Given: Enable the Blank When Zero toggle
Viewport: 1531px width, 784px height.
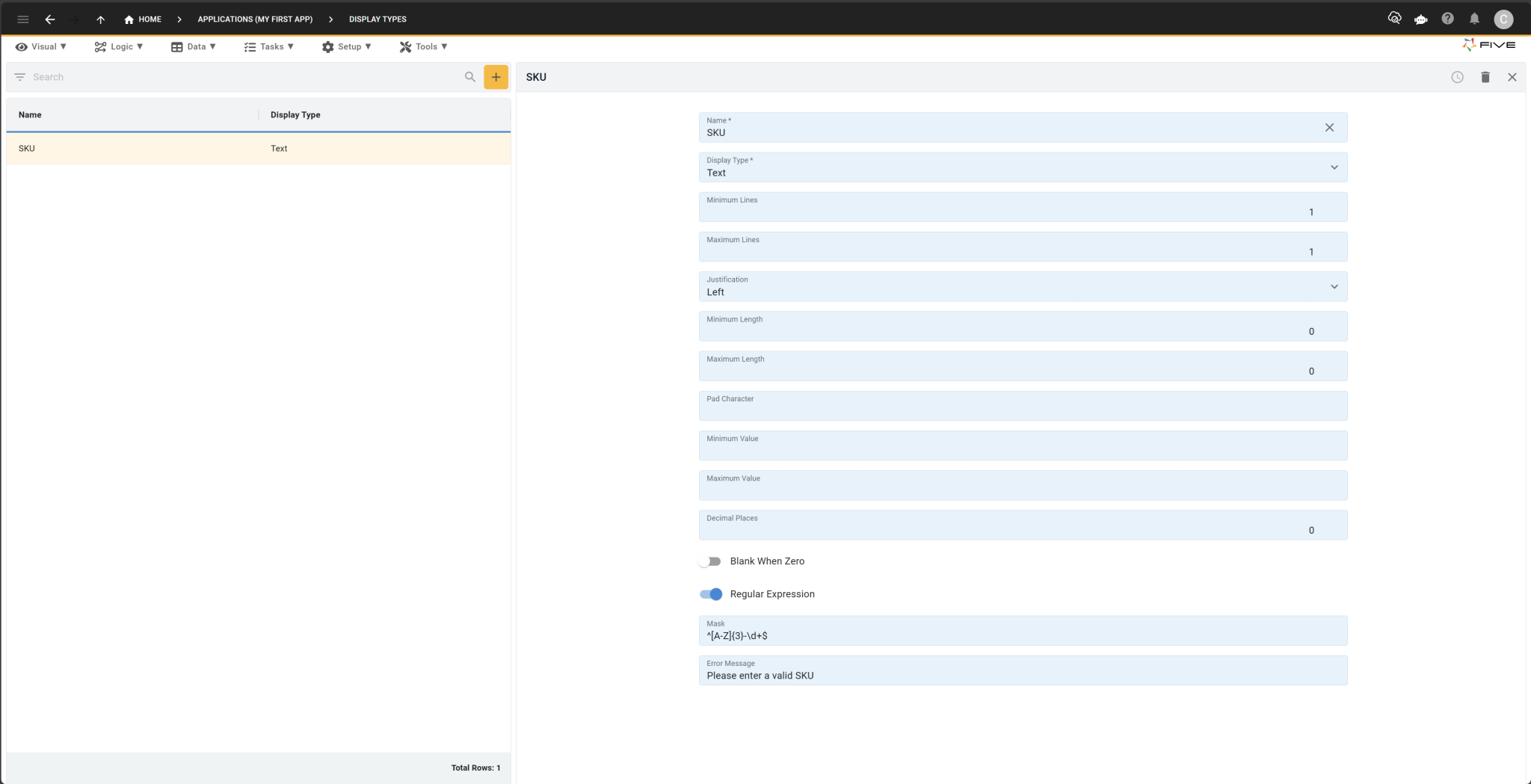Looking at the screenshot, I should coord(709,561).
